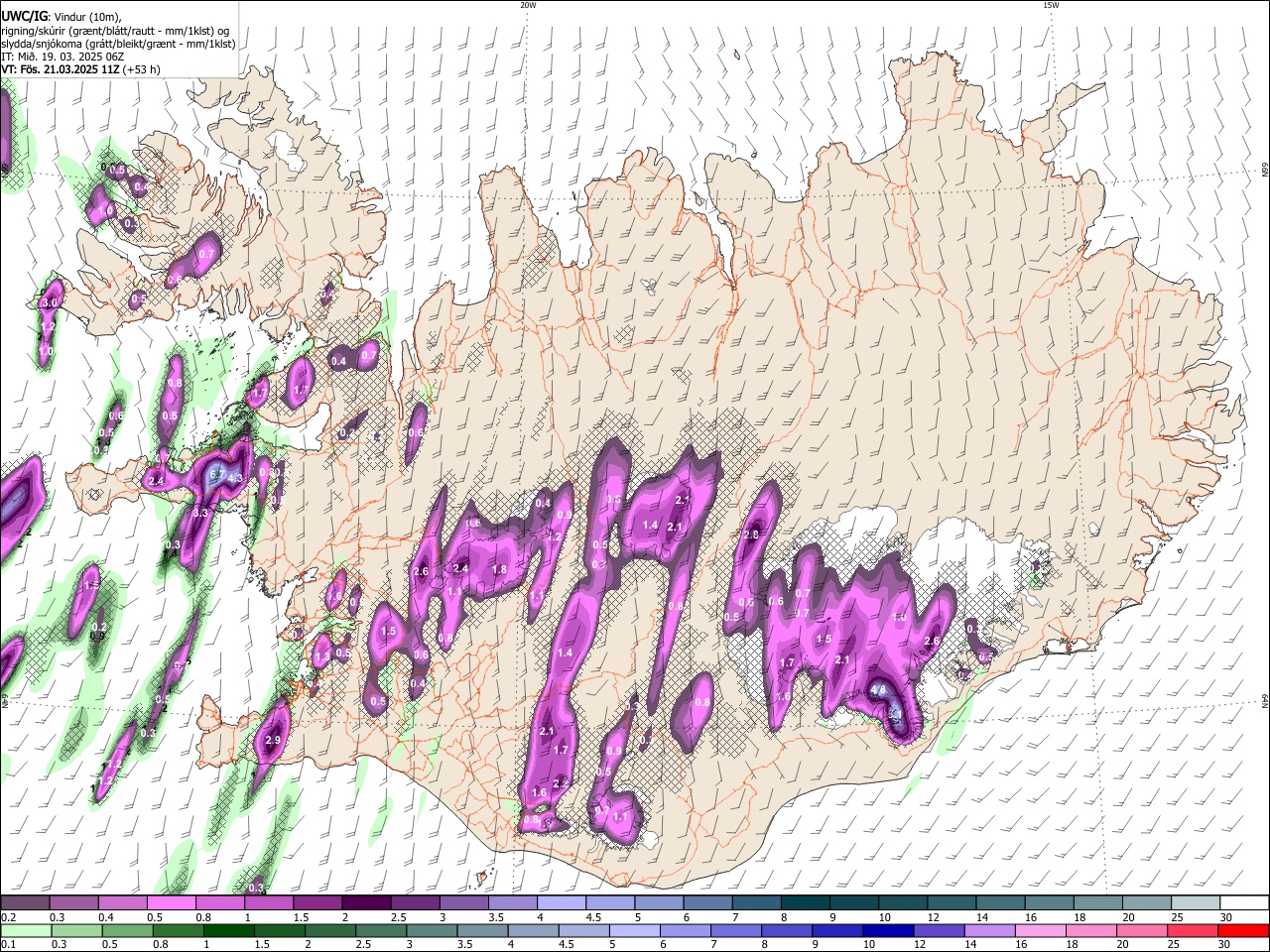This screenshot has height=952, width=1270.
Task: Click the dark teal snow swatch between 8 and 9
Action: coord(805,902)
